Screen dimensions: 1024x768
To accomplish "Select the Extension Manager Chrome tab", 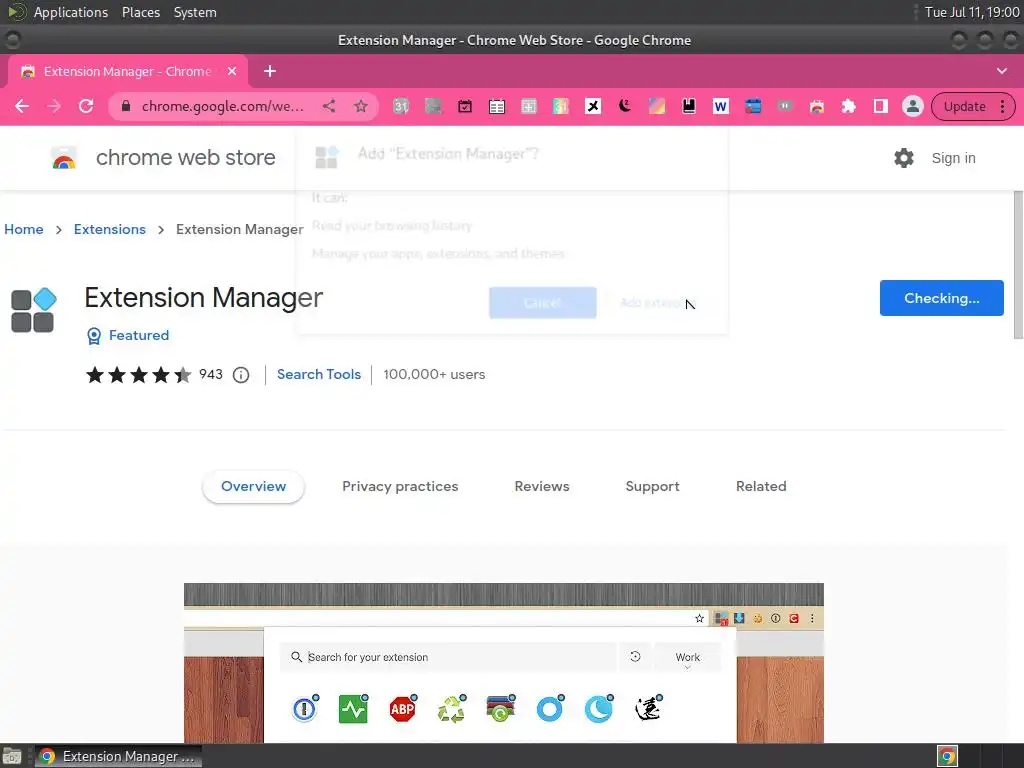I will point(127,71).
